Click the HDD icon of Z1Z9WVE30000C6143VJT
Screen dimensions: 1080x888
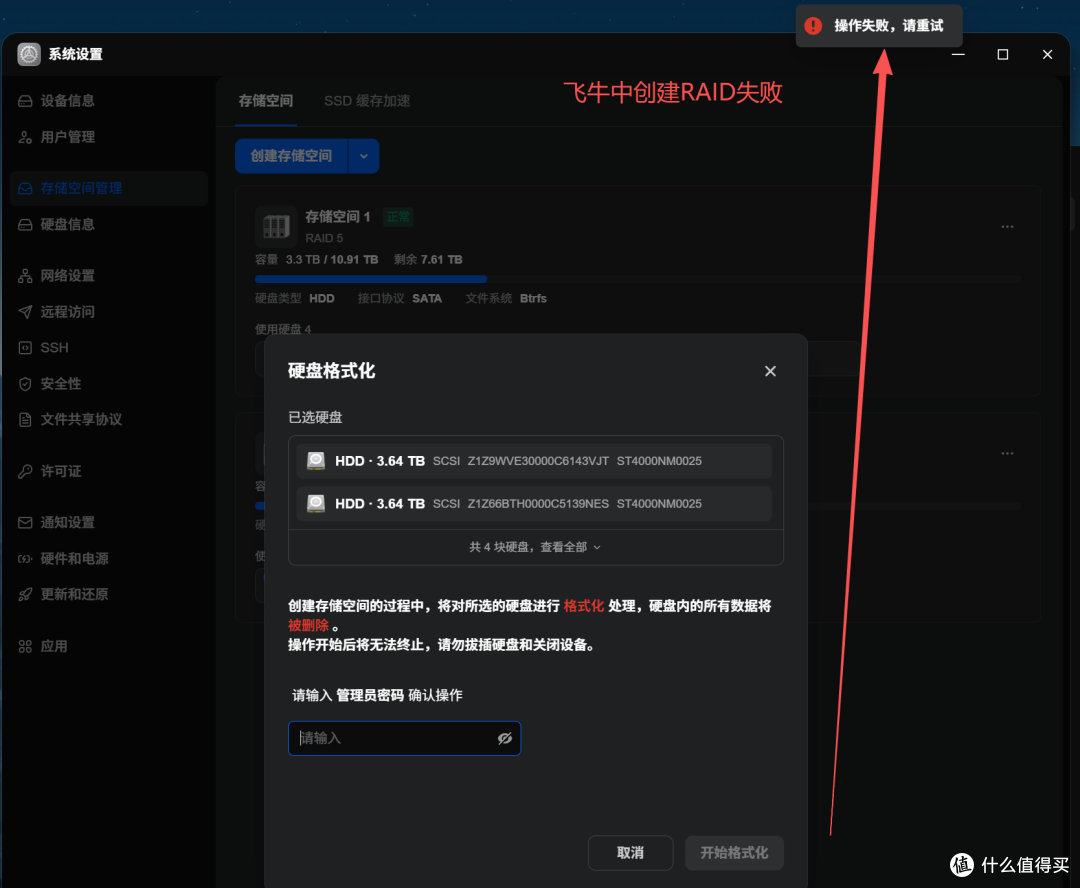pyautogui.click(x=316, y=461)
